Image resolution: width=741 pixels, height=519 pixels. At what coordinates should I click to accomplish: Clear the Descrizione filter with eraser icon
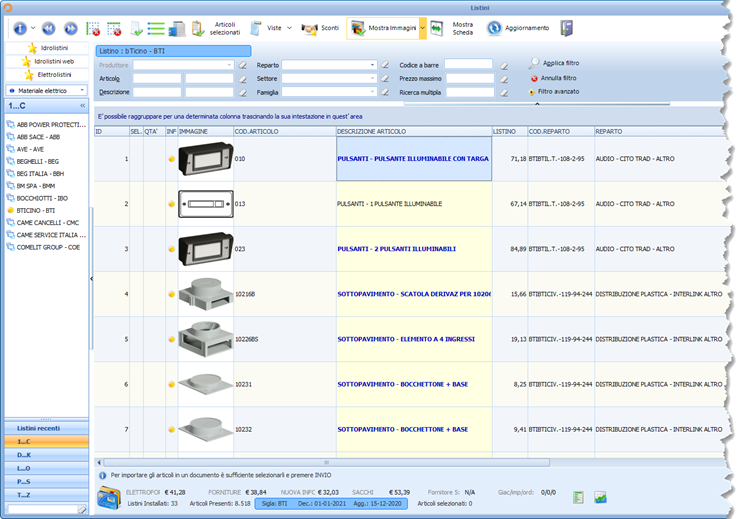click(x=242, y=92)
